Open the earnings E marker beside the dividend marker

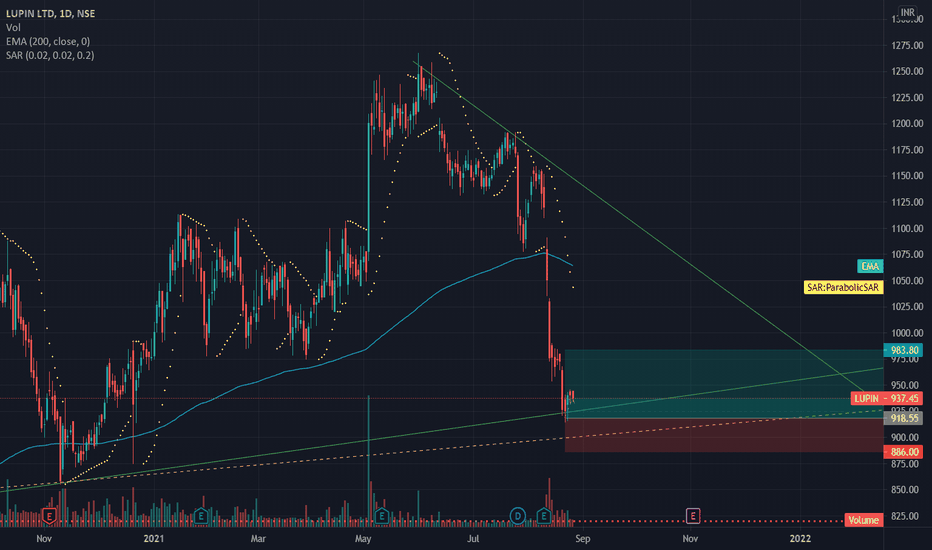click(x=544, y=516)
